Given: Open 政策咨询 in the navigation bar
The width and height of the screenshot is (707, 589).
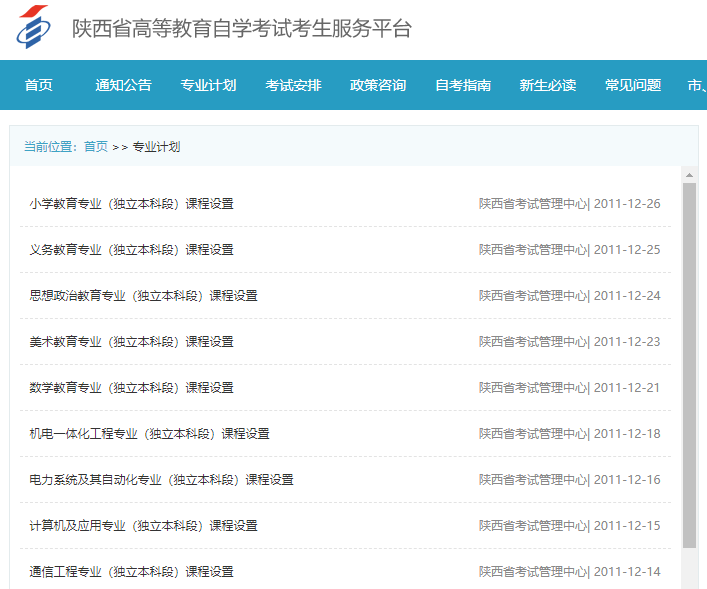Looking at the screenshot, I should [x=378, y=85].
